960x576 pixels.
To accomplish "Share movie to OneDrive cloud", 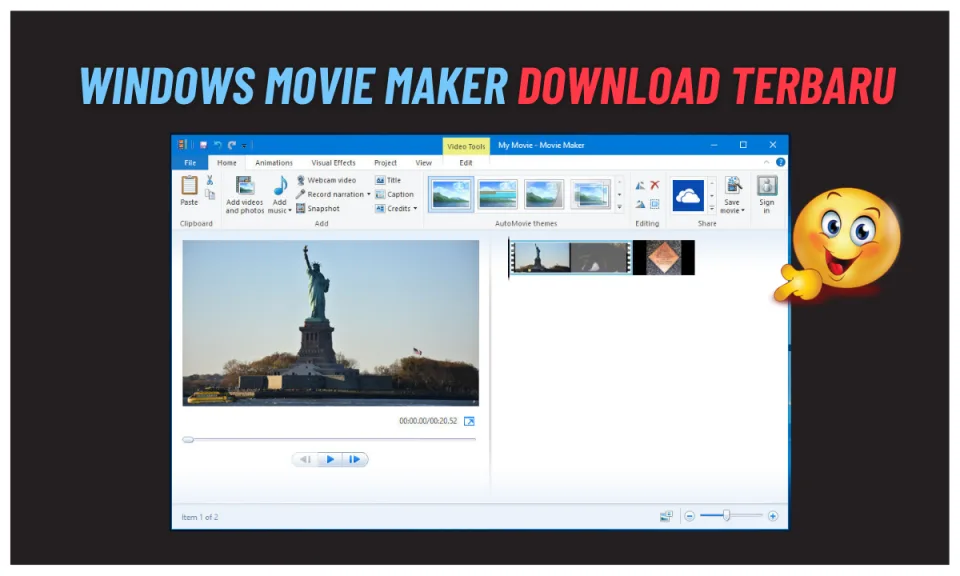I will point(688,195).
